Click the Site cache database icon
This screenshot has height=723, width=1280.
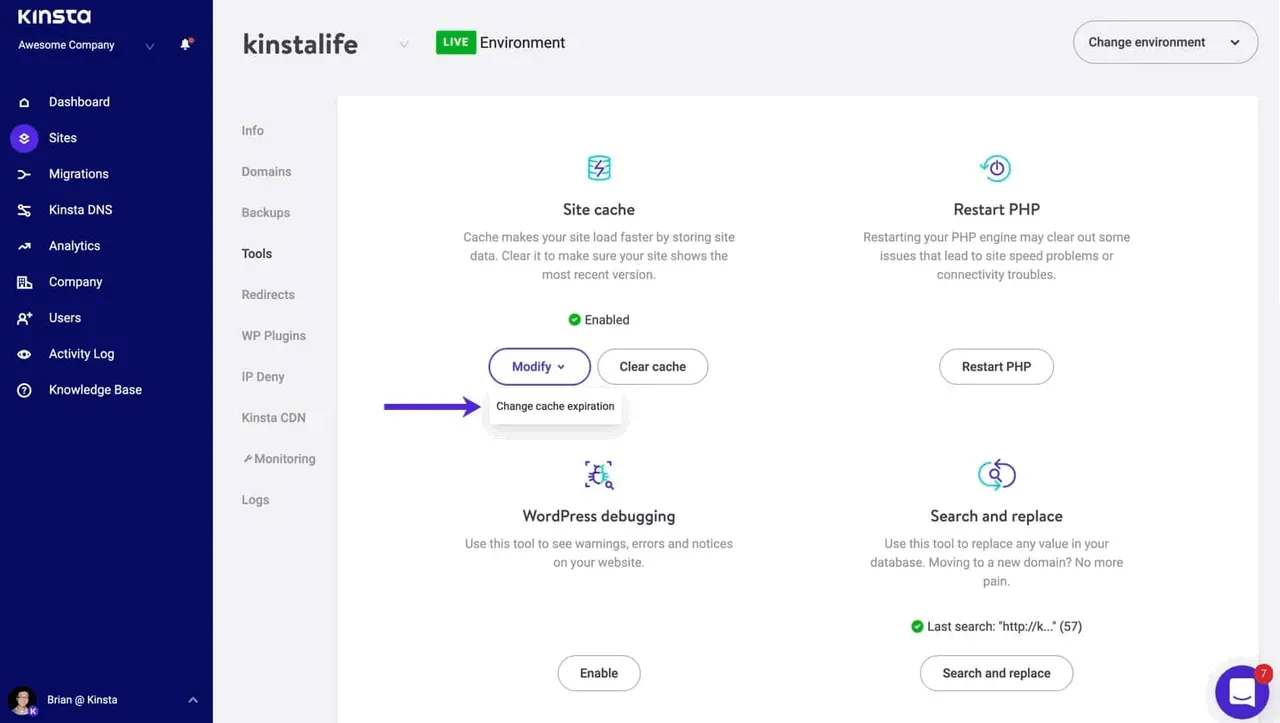[x=598, y=167]
